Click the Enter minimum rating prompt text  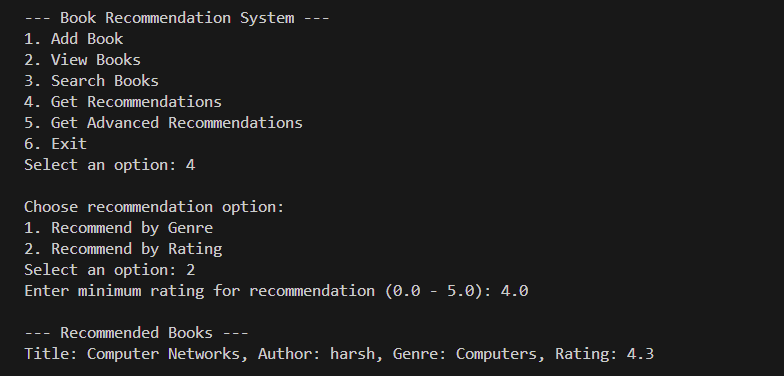258,291
